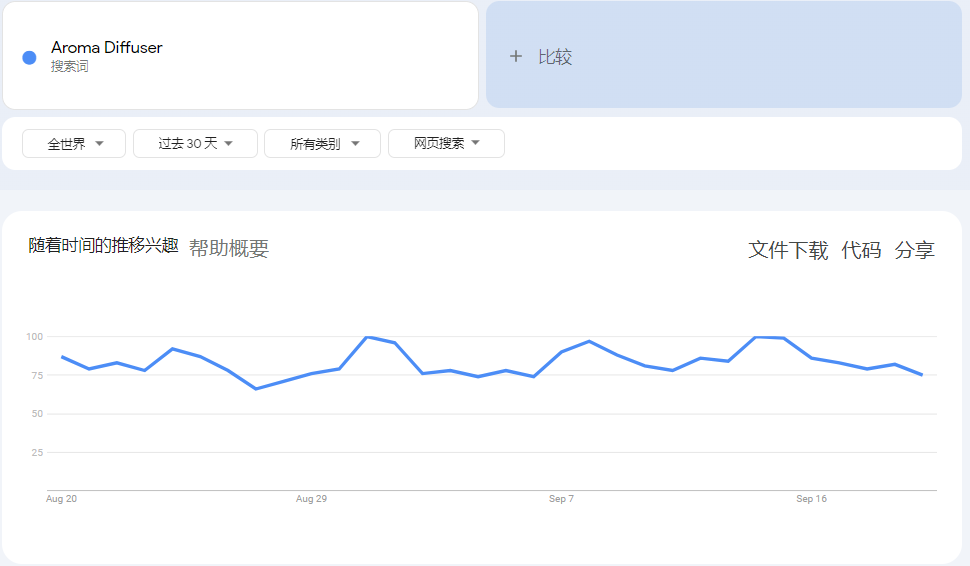This screenshot has height=566, width=970.
Task: Click the trend line's last point at right end
Action: pos(921,375)
